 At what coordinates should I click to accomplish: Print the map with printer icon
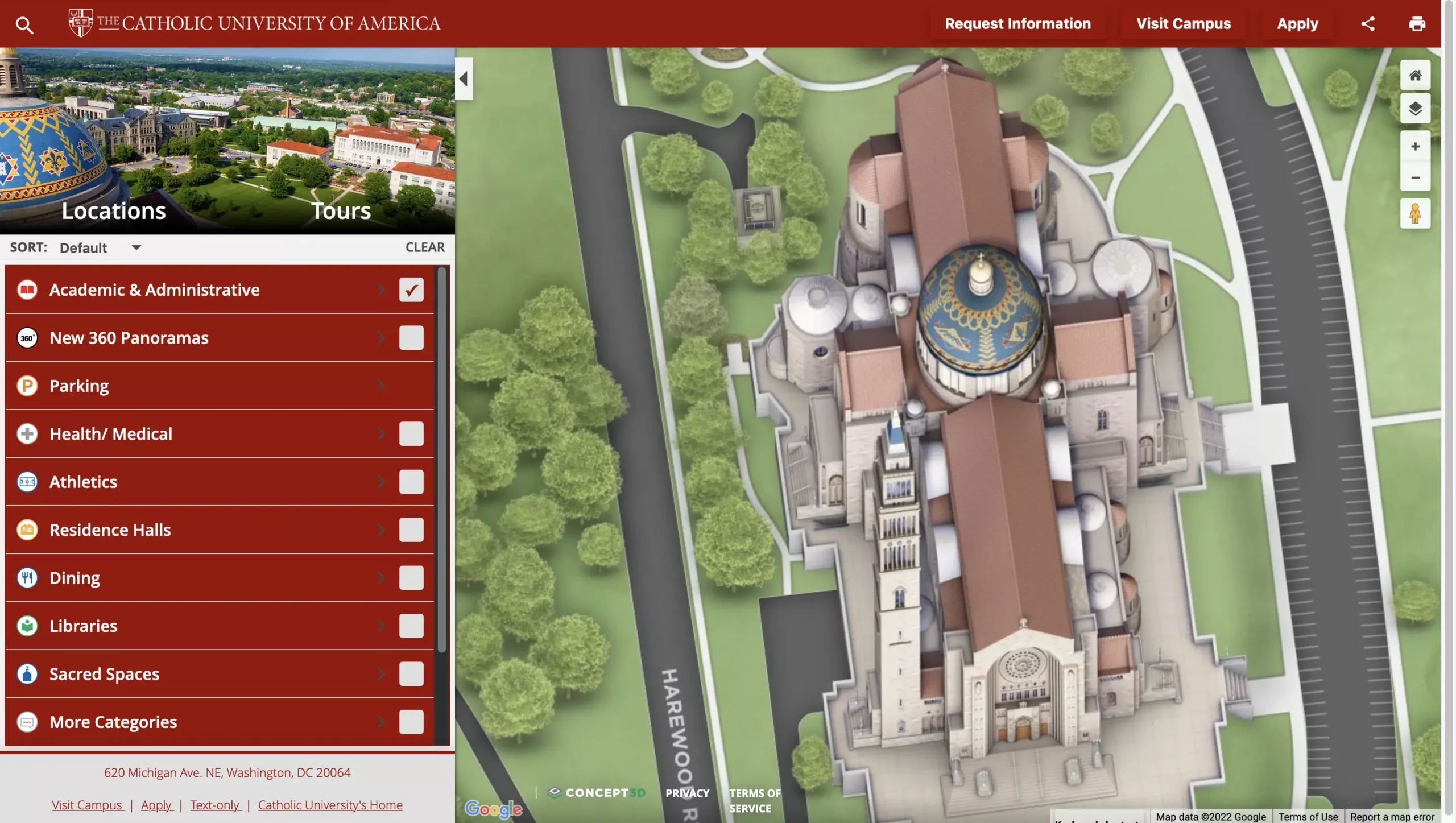[x=1417, y=23]
